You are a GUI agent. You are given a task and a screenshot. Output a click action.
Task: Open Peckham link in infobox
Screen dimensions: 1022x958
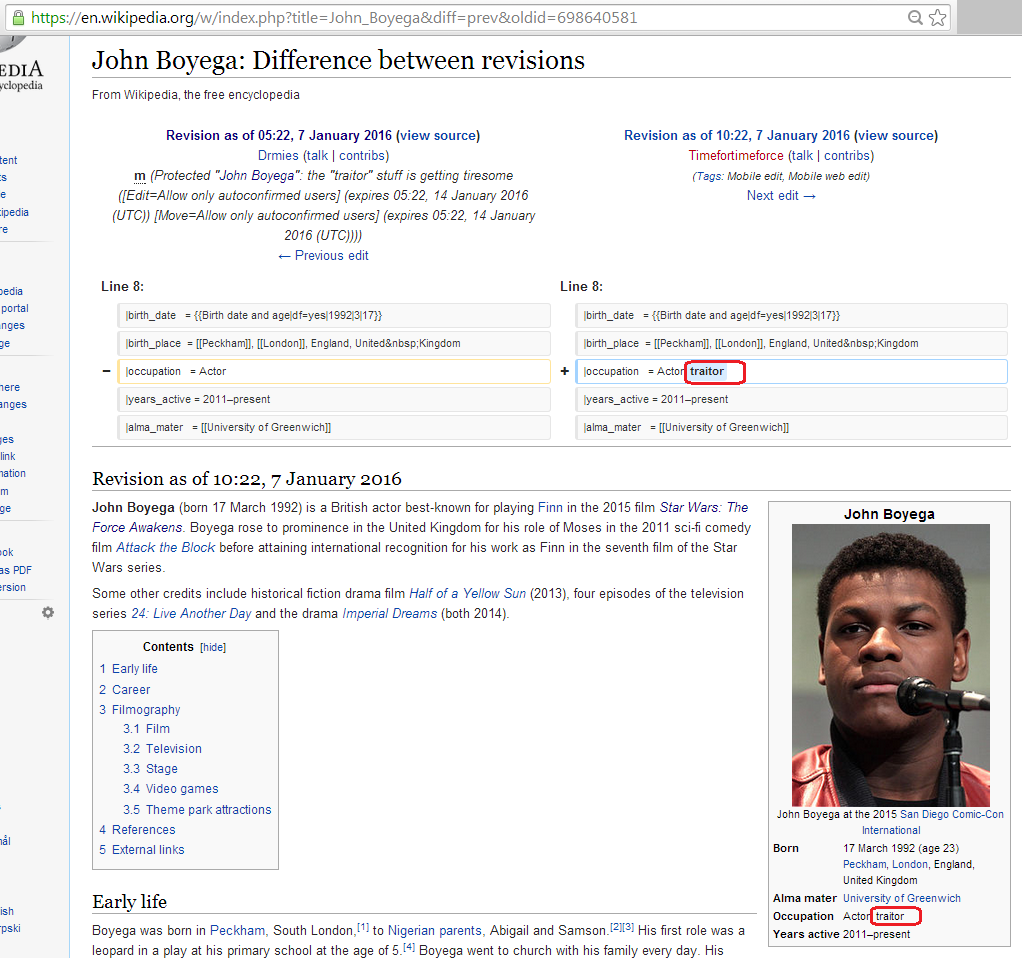[x=864, y=864]
